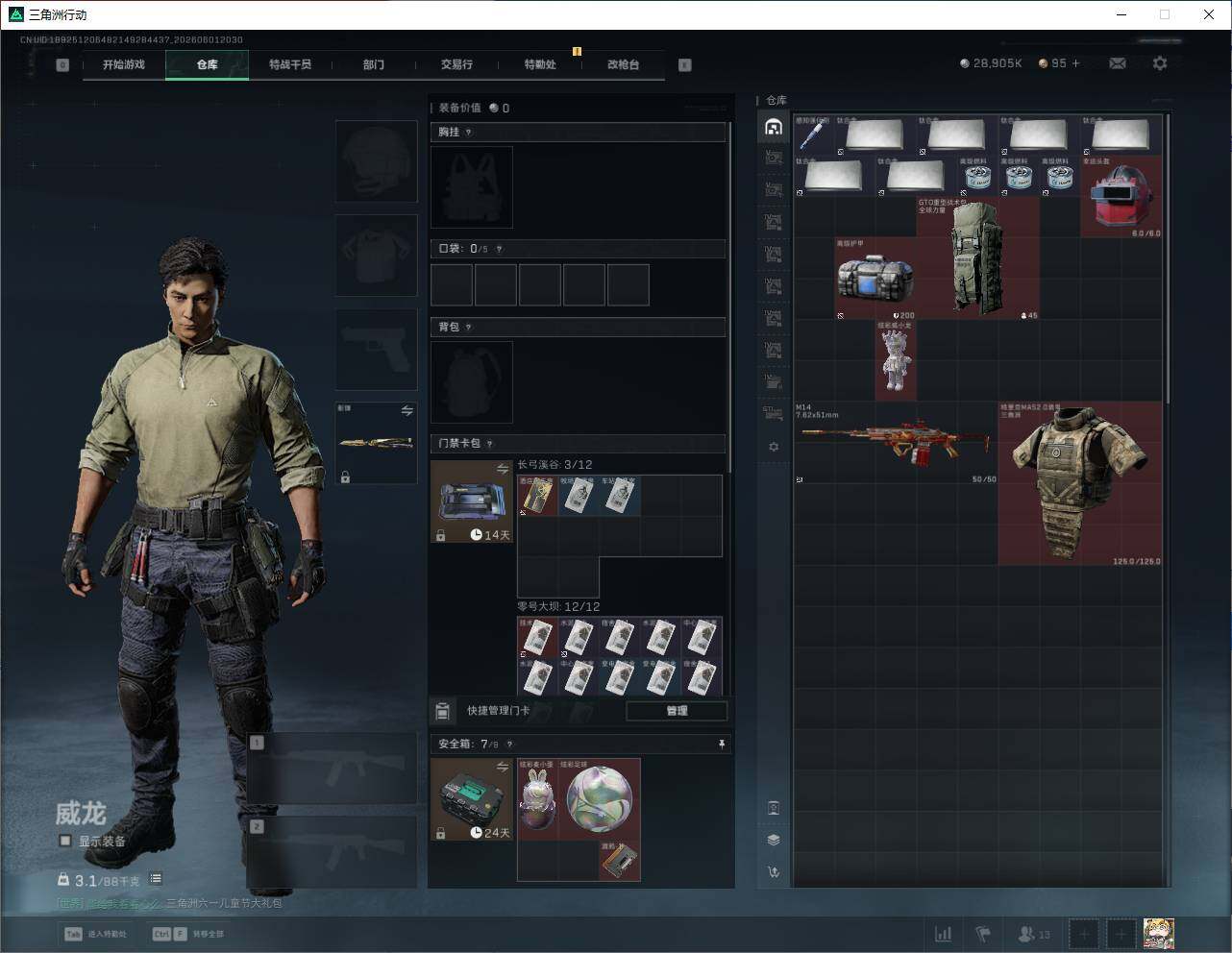Select the white figurine collectible

click(896, 360)
